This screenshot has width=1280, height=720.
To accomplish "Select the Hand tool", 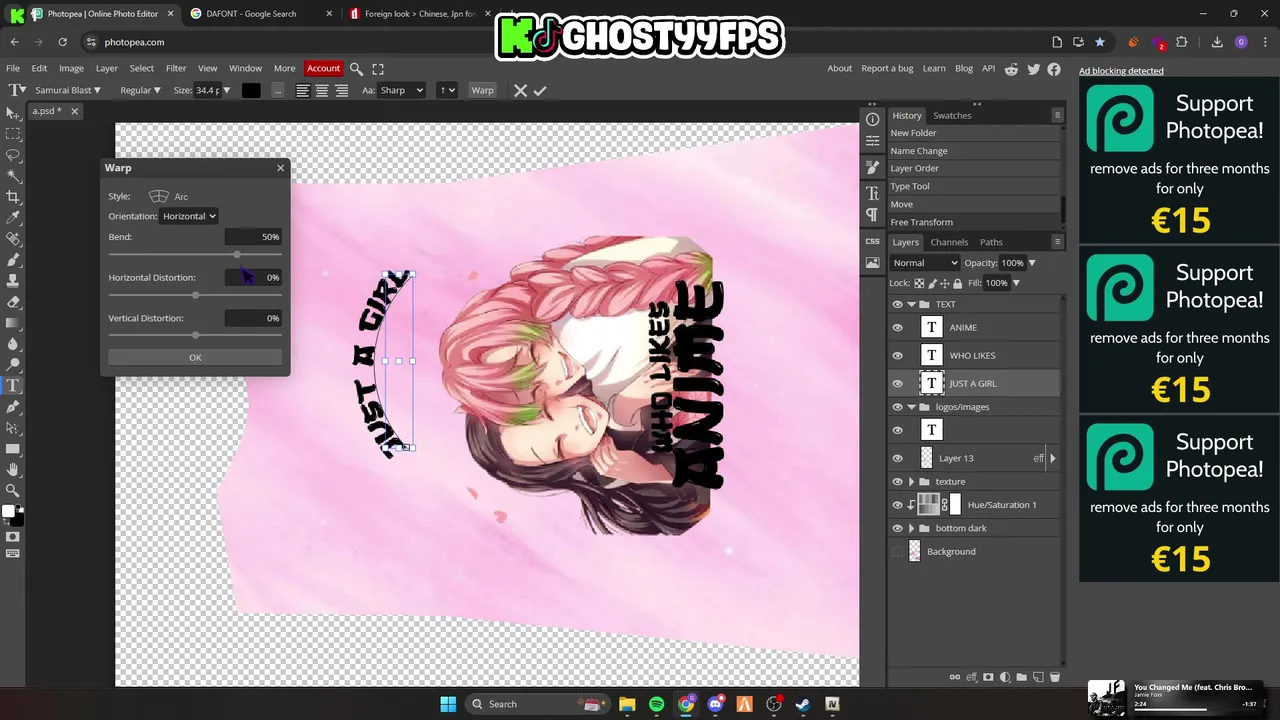I will (12, 469).
